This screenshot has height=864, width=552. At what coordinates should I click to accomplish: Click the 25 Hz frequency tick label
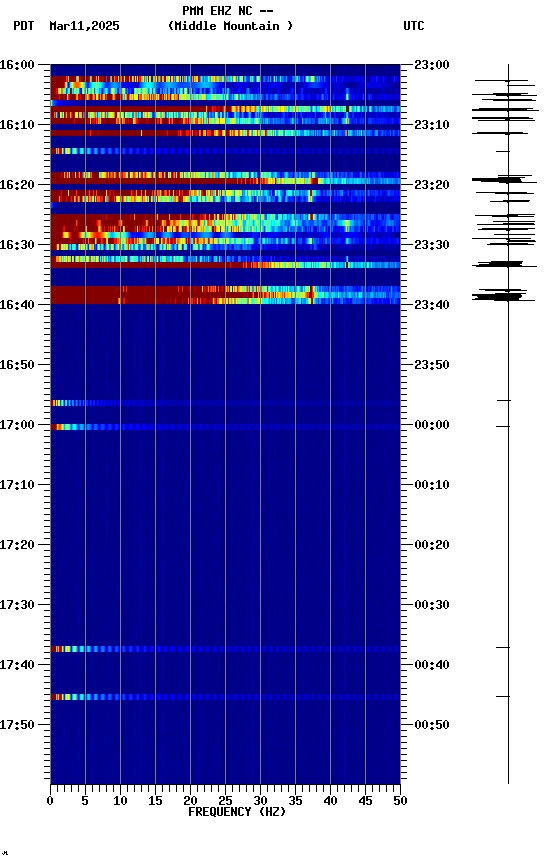click(x=225, y=801)
